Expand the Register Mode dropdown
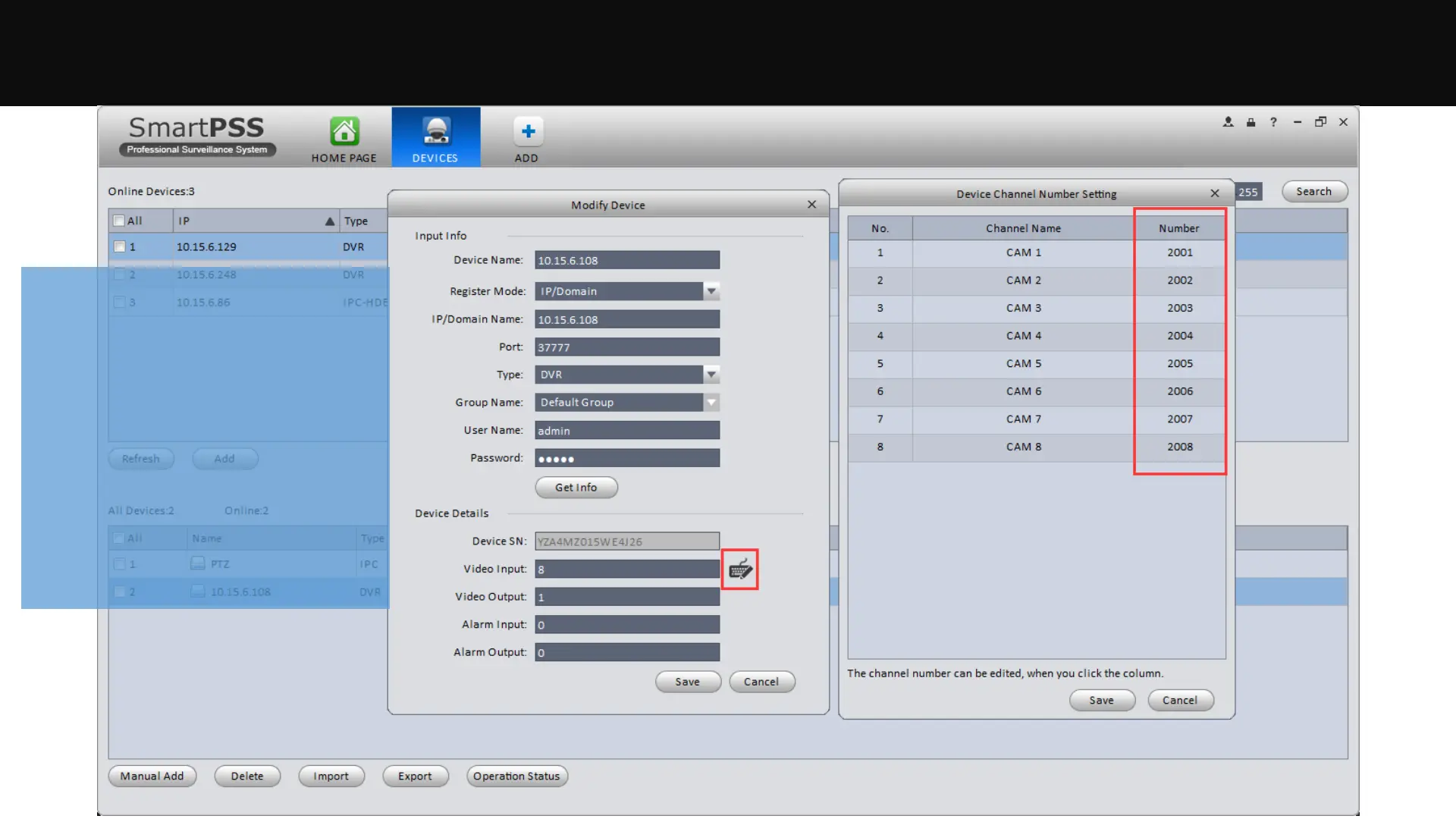 coord(711,291)
